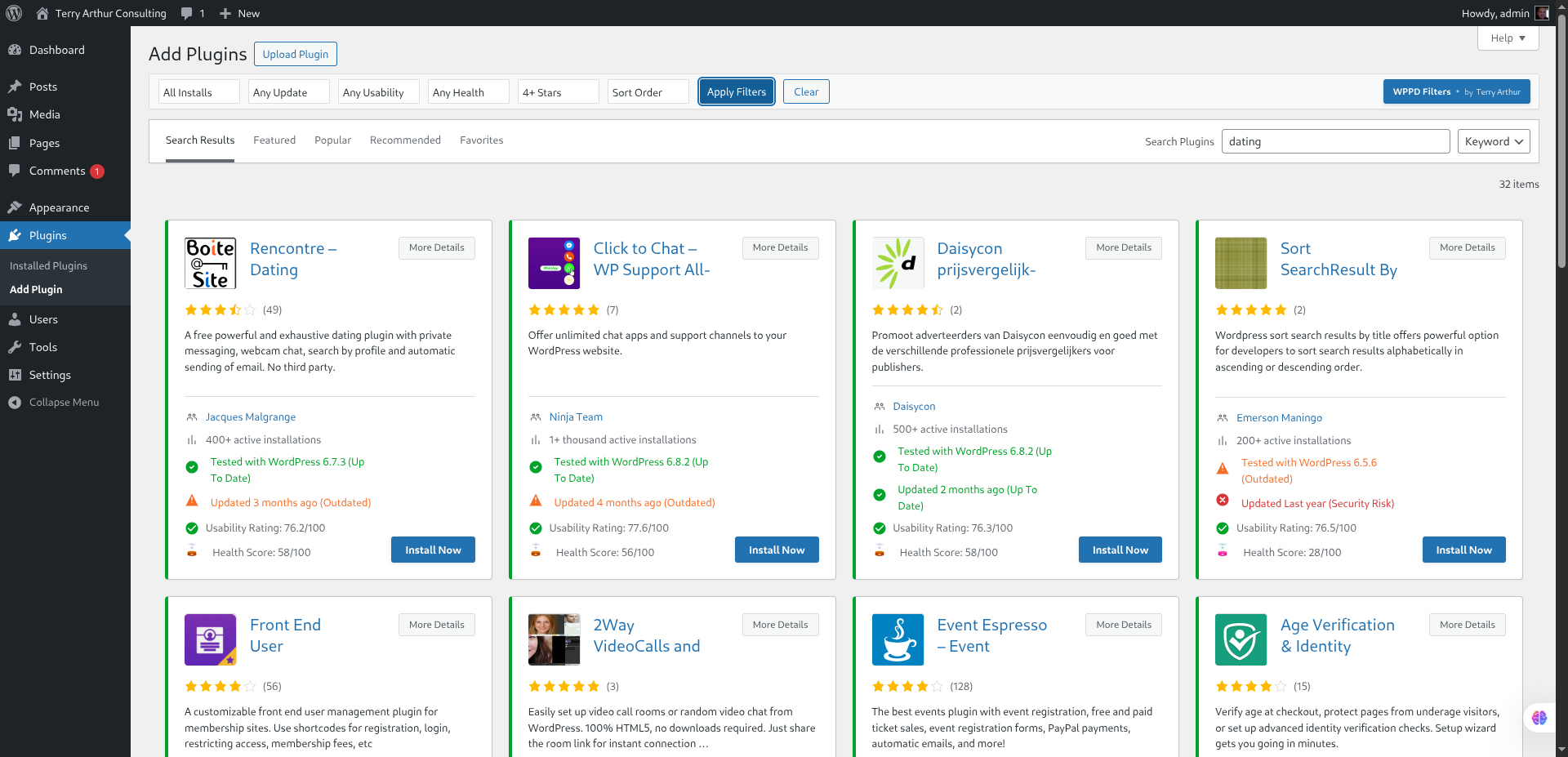Select the Search Results tab
The width and height of the screenshot is (1568, 757).
[x=200, y=140]
